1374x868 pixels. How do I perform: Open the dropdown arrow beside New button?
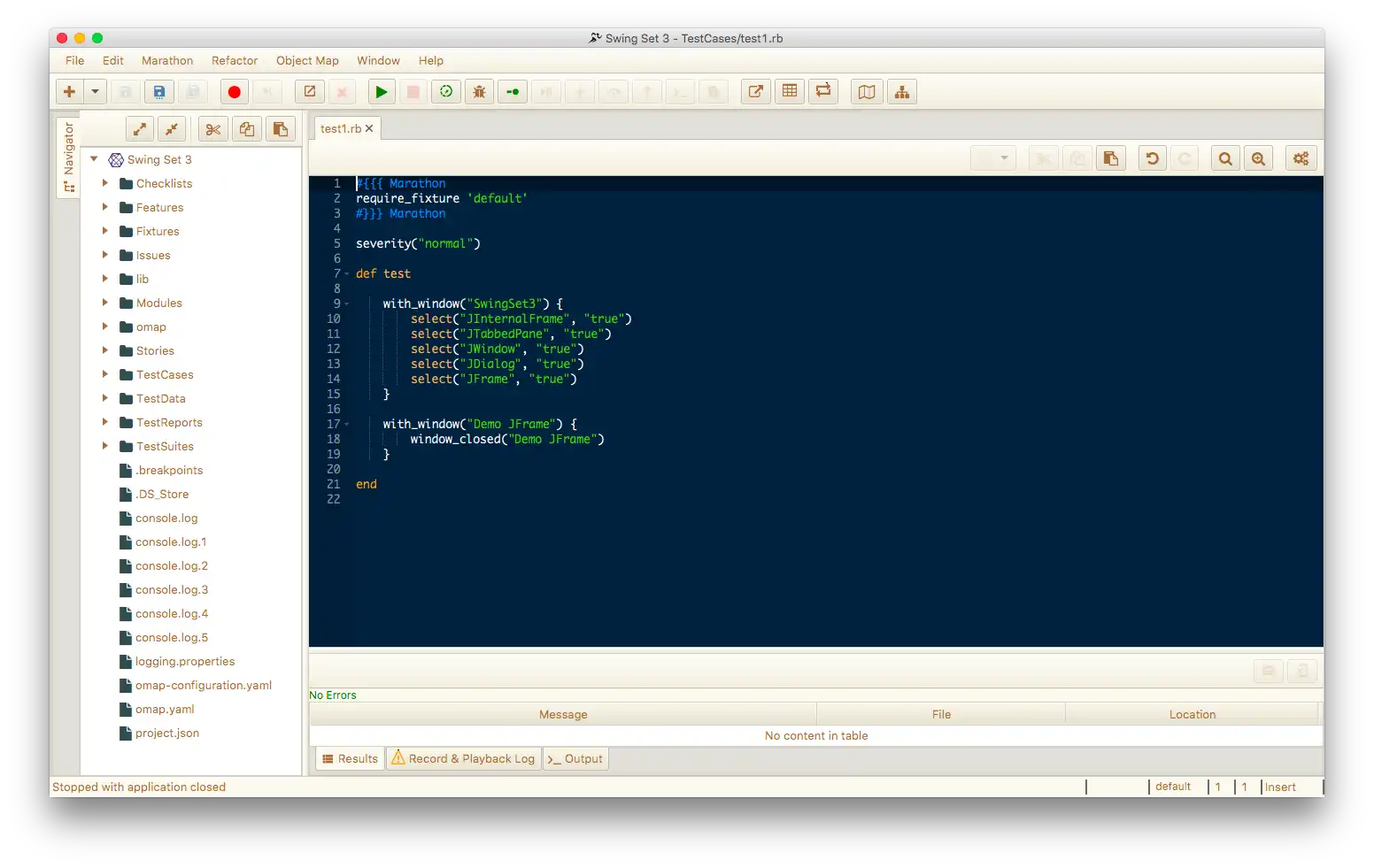tap(95, 92)
